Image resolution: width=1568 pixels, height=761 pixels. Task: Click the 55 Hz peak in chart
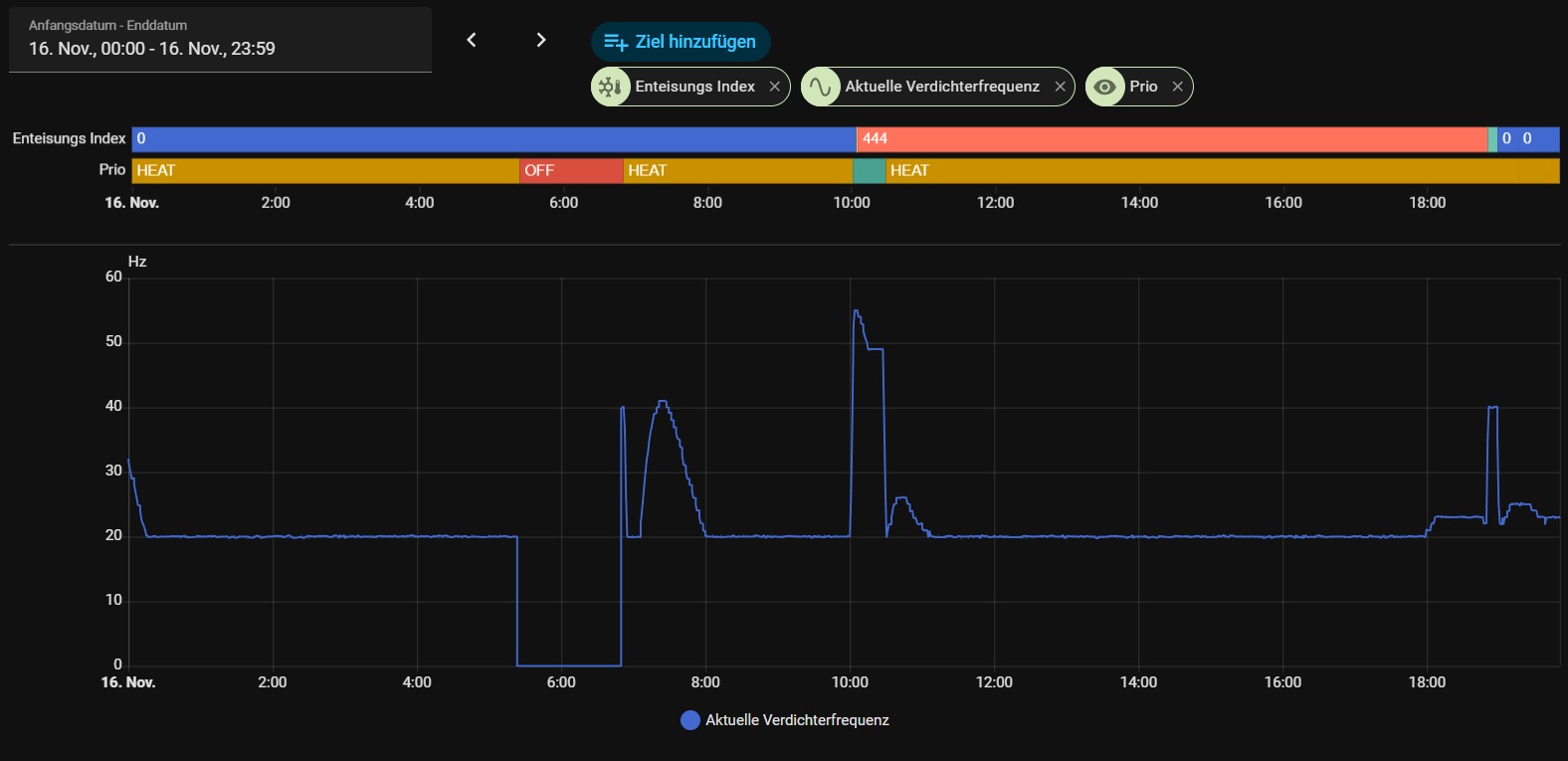tap(856, 311)
